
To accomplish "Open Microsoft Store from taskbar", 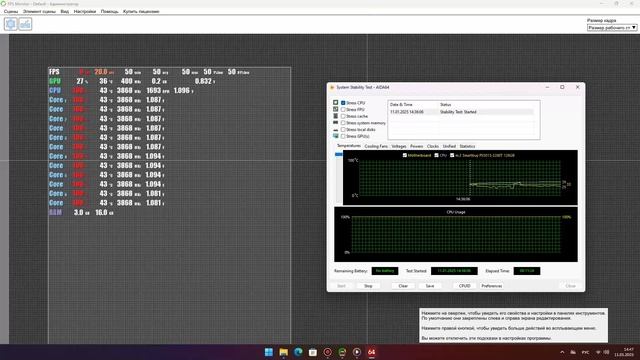I will tap(313, 352).
